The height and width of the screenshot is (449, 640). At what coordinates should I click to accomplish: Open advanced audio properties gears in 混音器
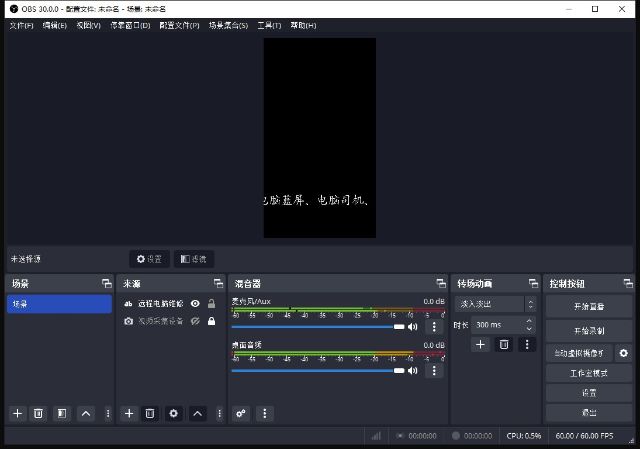(x=241, y=413)
